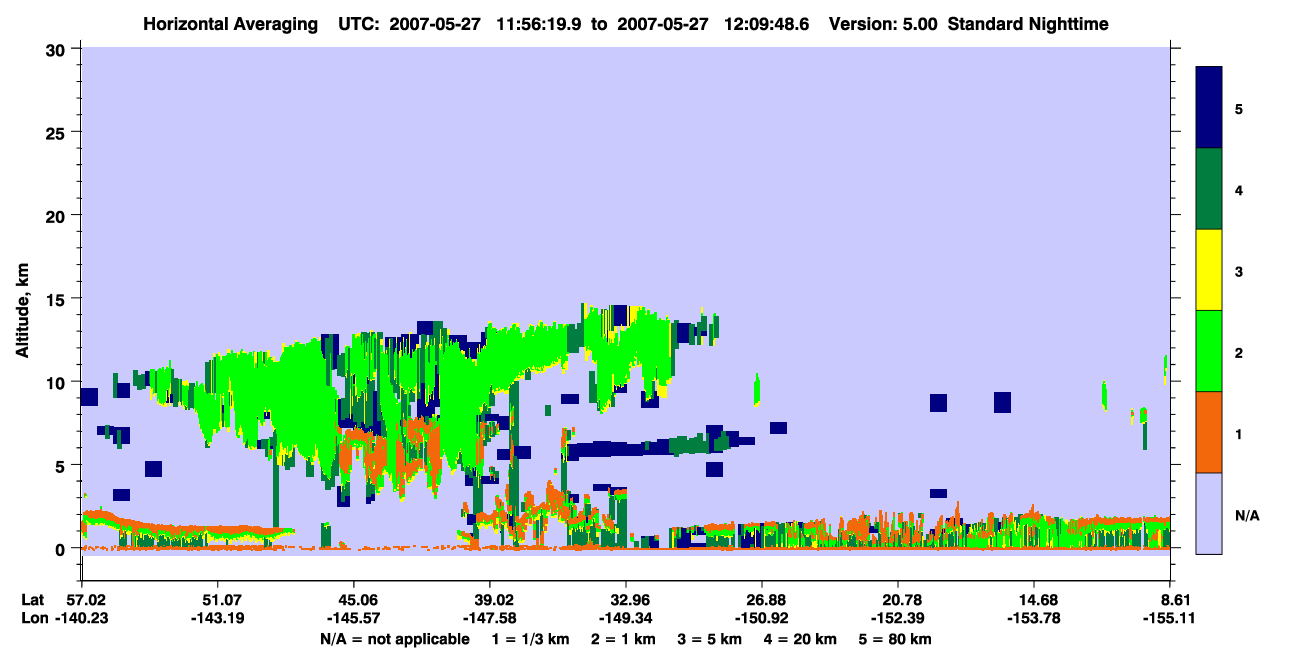Click the 'N/A = not applicable' legend note
This screenshot has height=667, width=1300.
click(395, 639)
